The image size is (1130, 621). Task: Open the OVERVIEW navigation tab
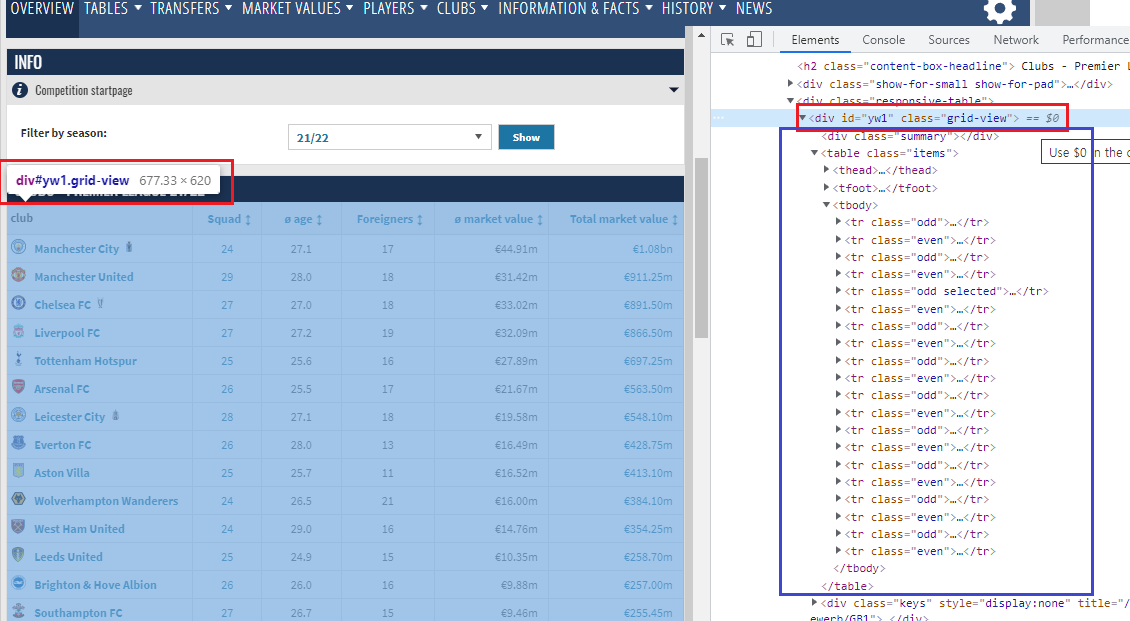42,9
